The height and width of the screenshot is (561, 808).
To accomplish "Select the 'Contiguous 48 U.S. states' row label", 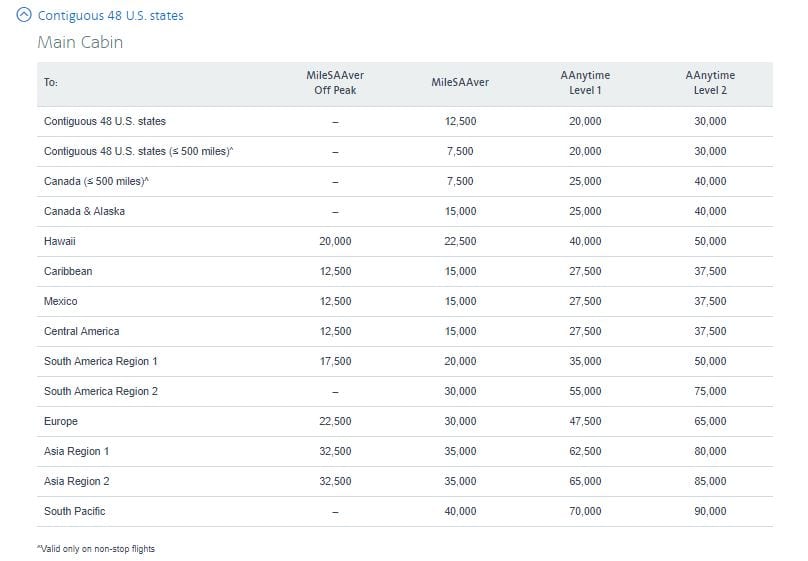I will 105,122.
